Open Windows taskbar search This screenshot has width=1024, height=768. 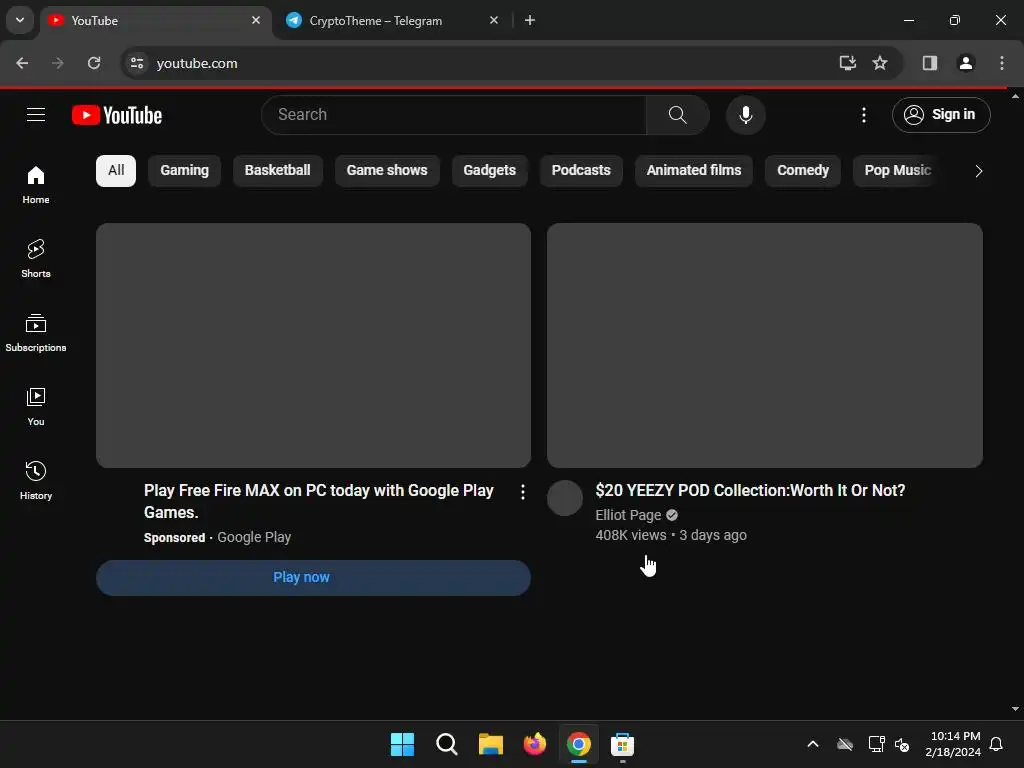[447, 744]
